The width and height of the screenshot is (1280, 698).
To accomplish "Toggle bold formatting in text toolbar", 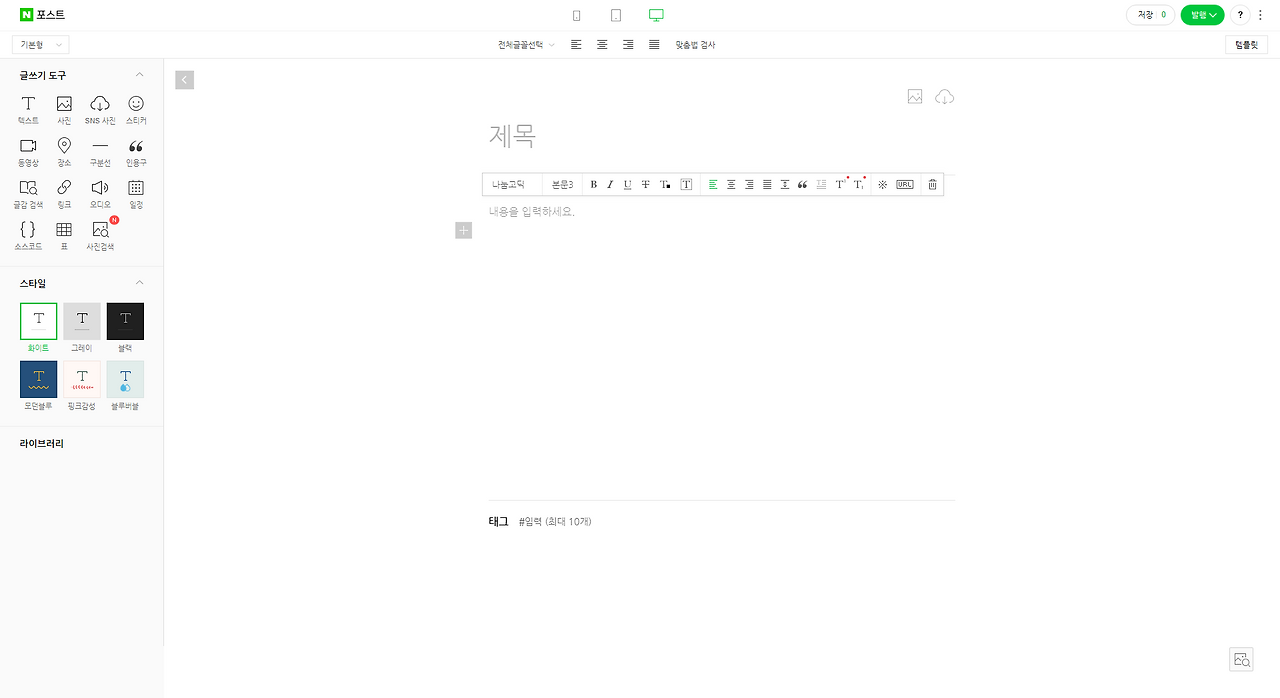I will tap(593, 184).
